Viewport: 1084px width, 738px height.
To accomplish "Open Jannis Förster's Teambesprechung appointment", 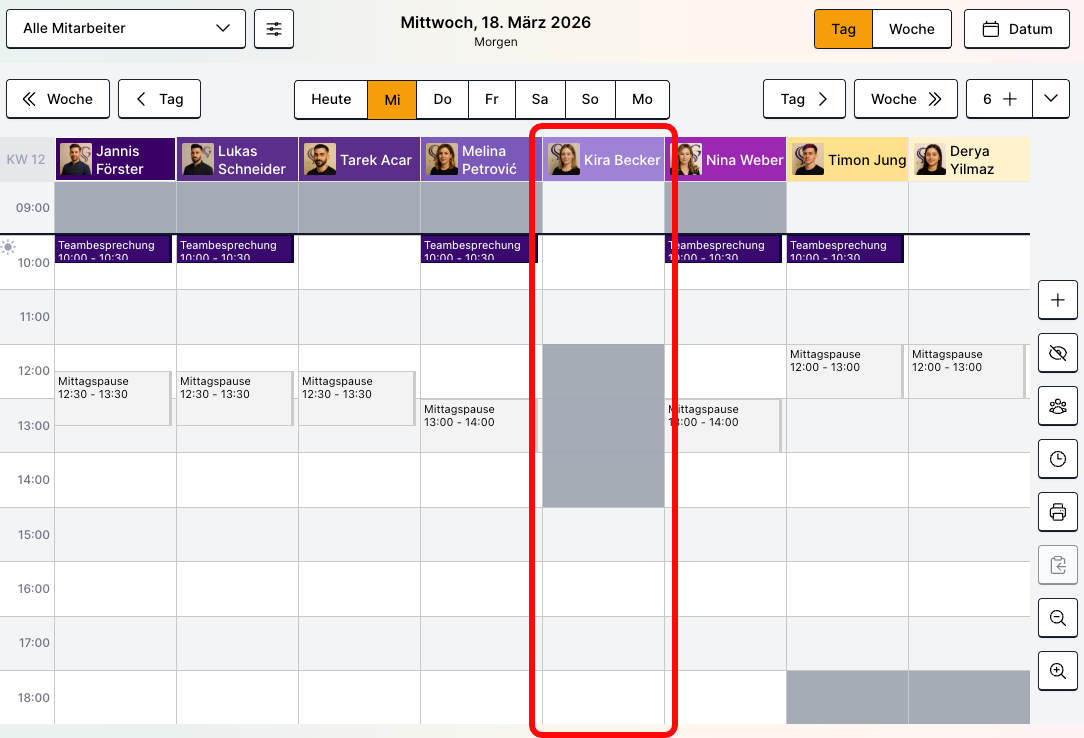I will (115, 249).
